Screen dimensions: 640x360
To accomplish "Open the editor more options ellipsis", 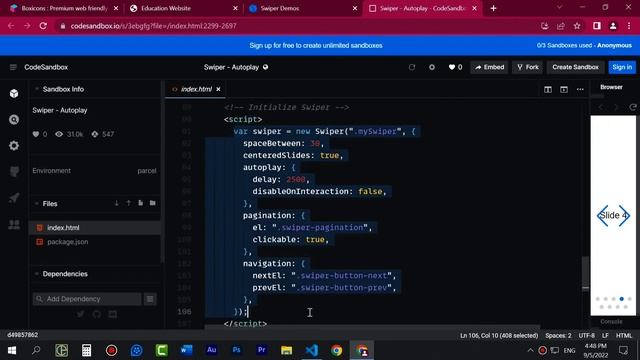I will point(580,89).
